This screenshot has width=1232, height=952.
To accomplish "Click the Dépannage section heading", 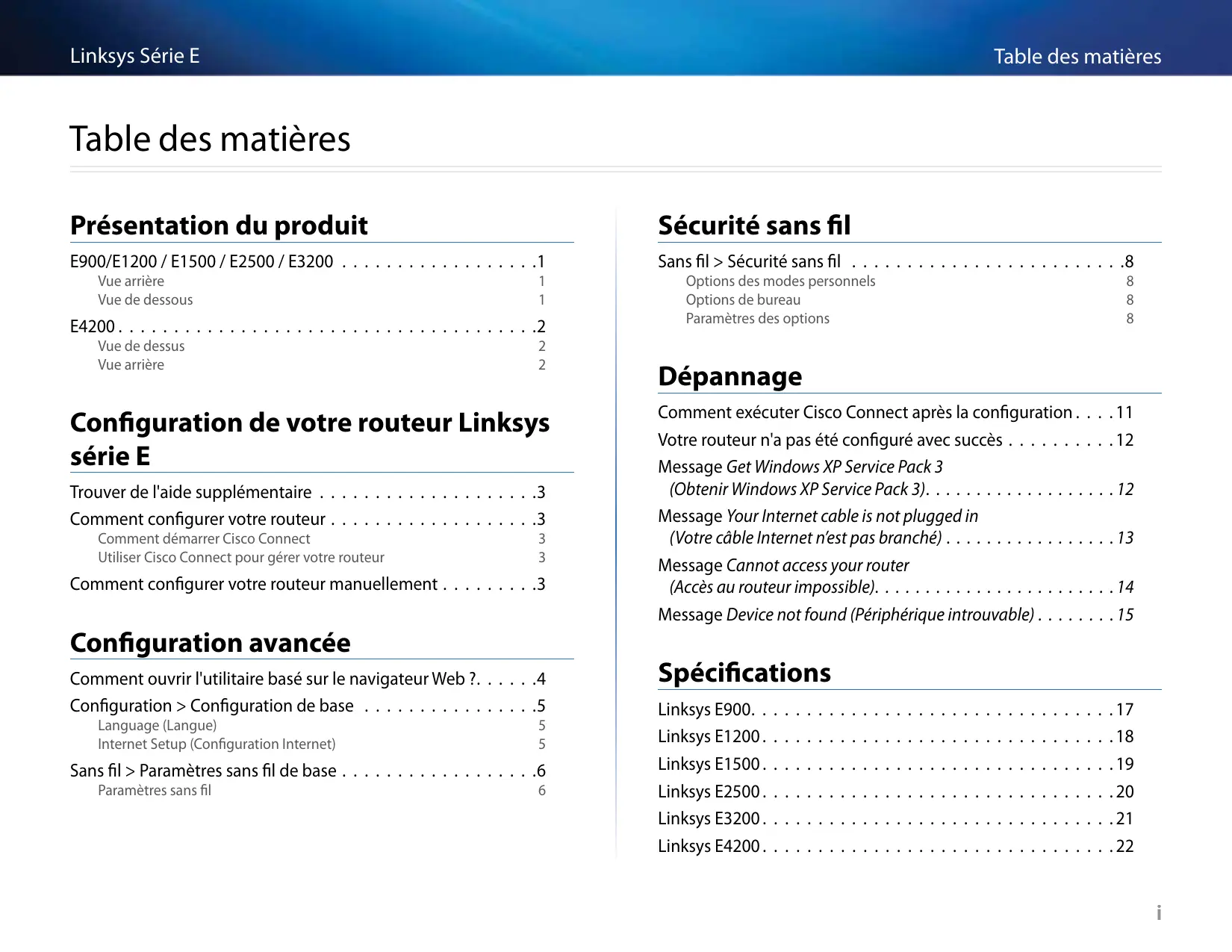I will [729, 376].
